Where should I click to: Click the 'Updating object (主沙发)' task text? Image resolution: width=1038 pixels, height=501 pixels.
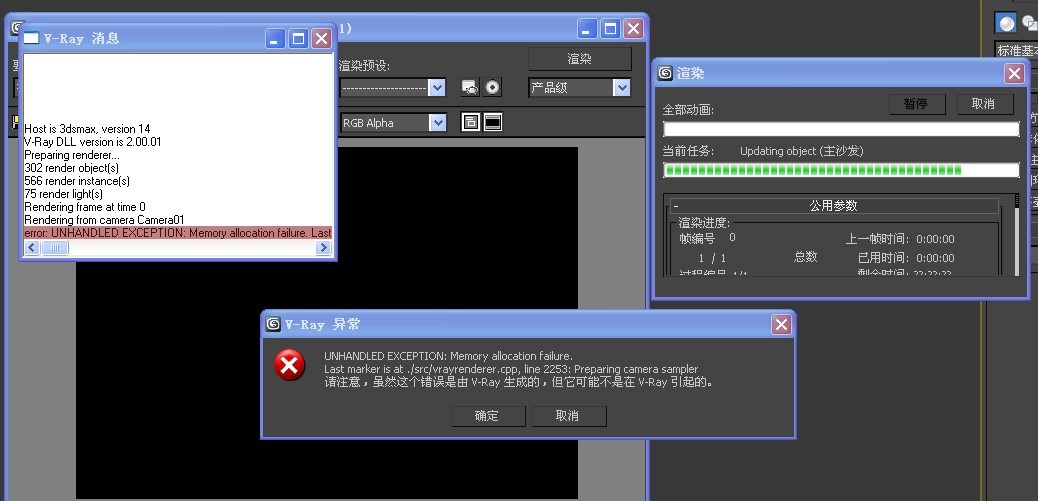(802, 151)
